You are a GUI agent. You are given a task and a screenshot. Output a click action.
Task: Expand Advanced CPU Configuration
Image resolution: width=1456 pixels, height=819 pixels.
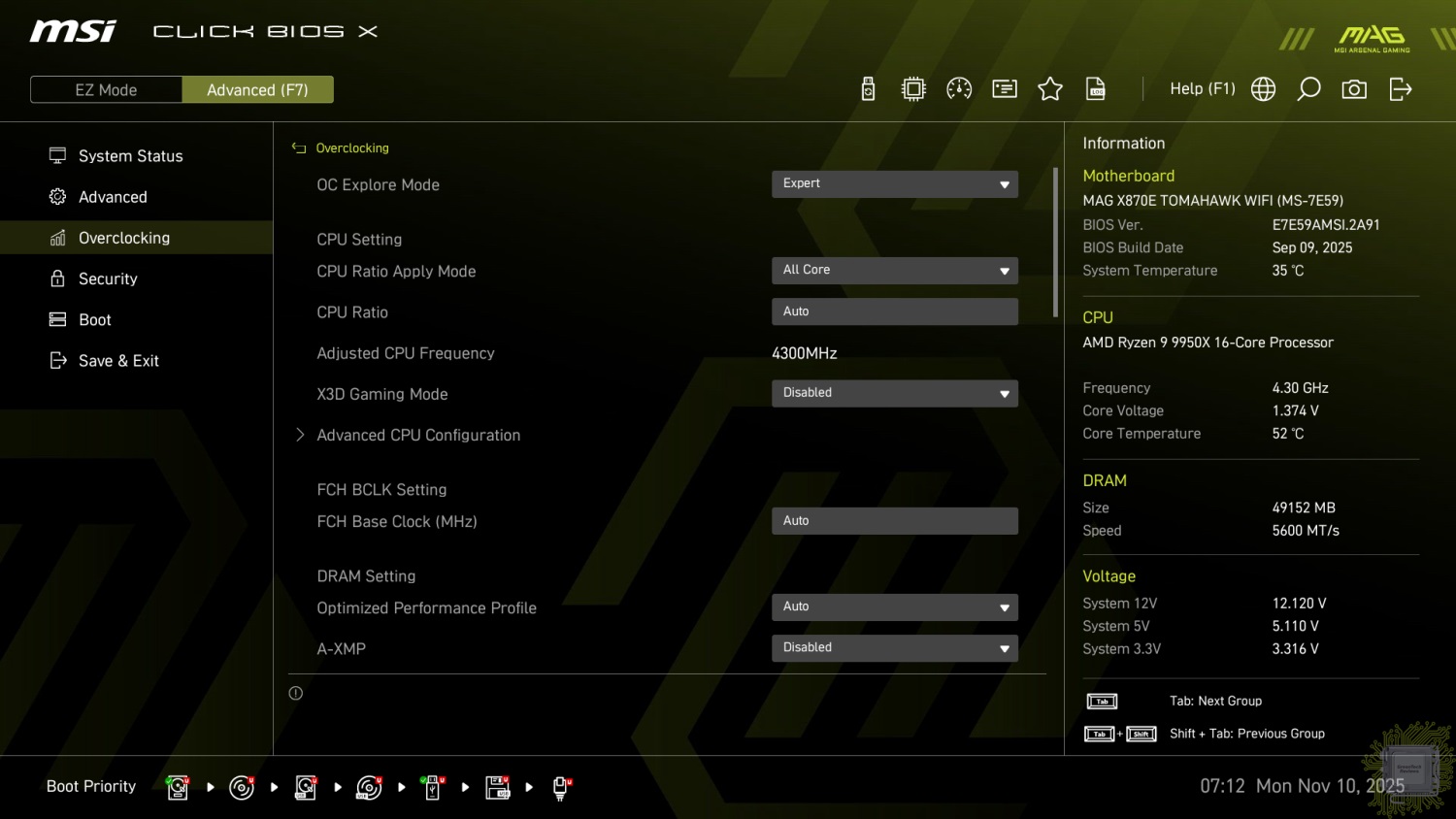pos(418,436)
